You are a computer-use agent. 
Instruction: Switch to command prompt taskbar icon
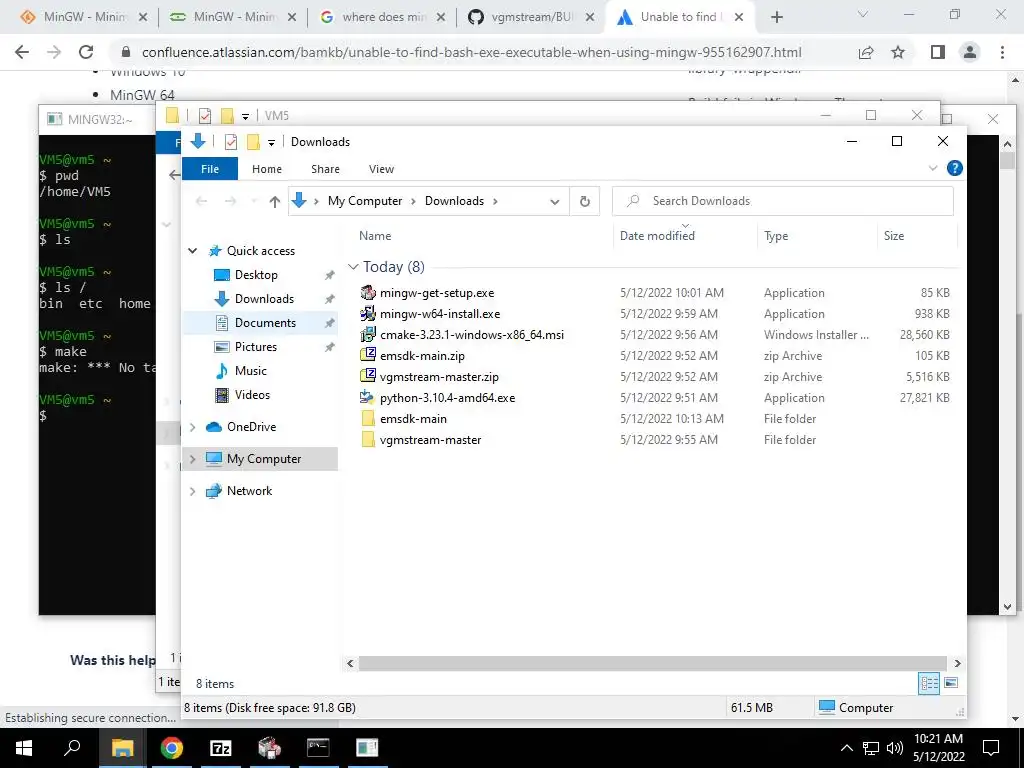(x=318, y=748)
